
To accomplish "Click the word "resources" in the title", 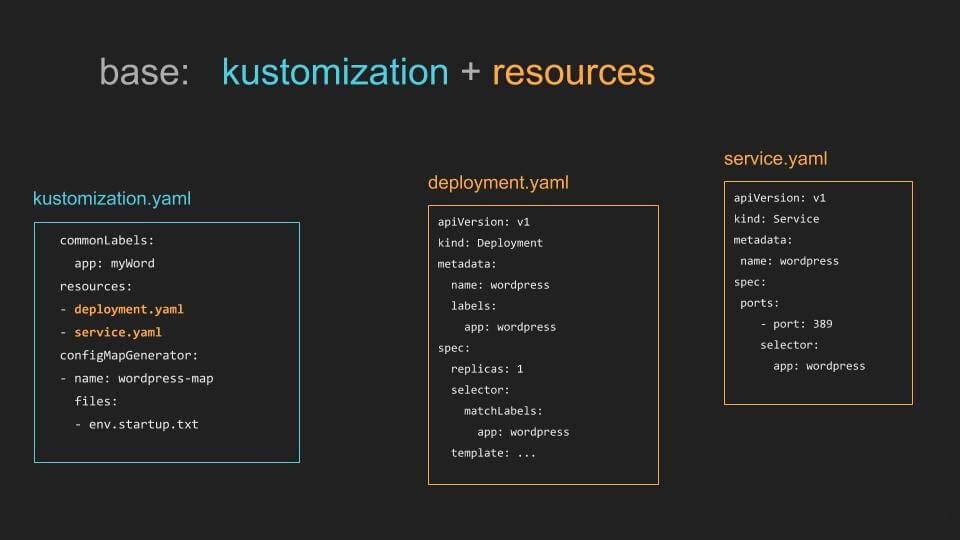I will click(574, 73).
